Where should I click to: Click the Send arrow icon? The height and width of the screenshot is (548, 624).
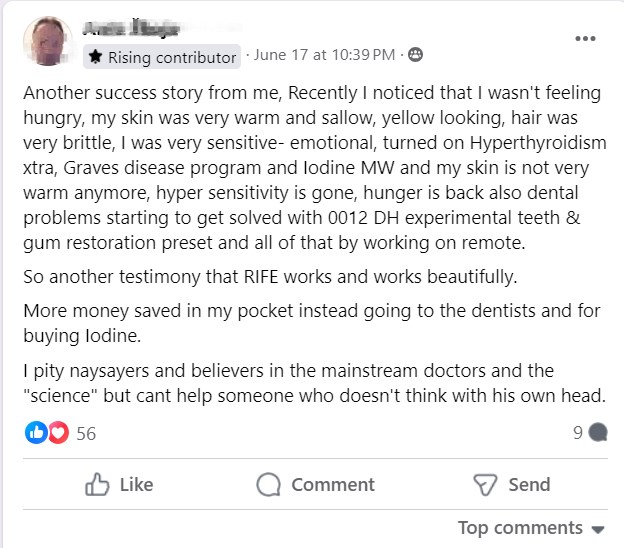(485, 485)
